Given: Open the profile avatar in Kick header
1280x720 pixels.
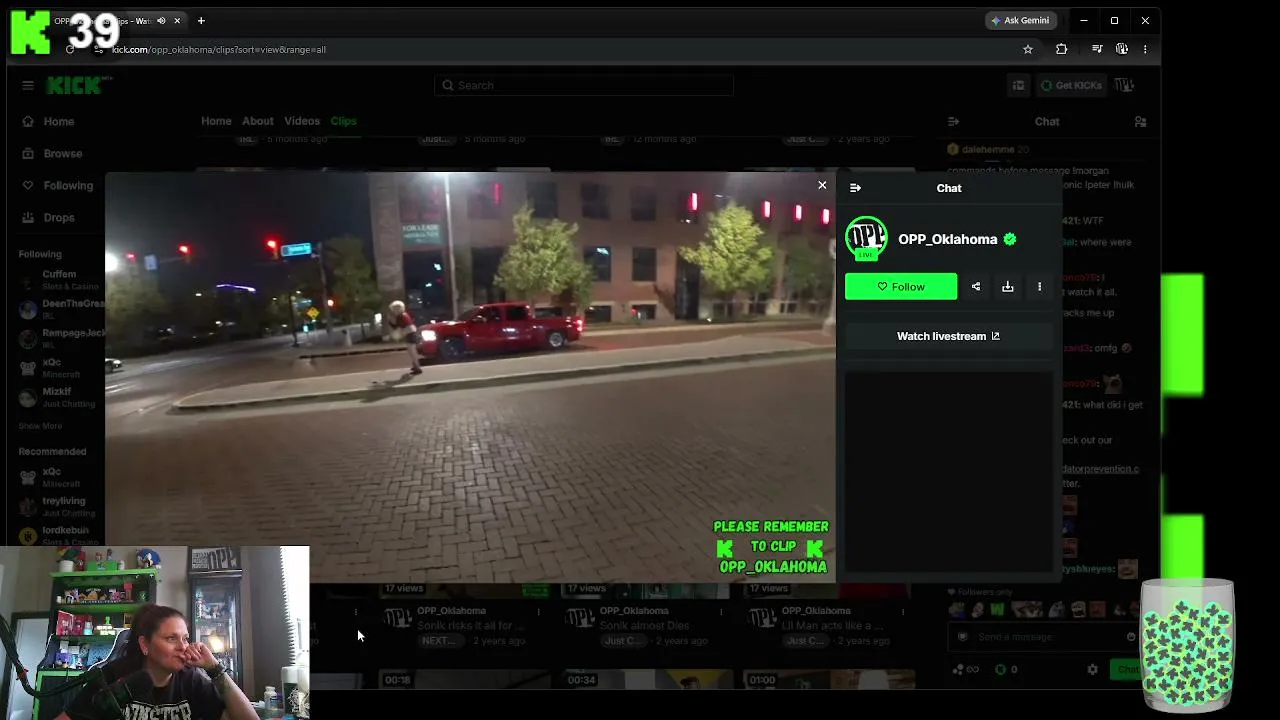Looking at the screenshot, I should coord(1125,85).
